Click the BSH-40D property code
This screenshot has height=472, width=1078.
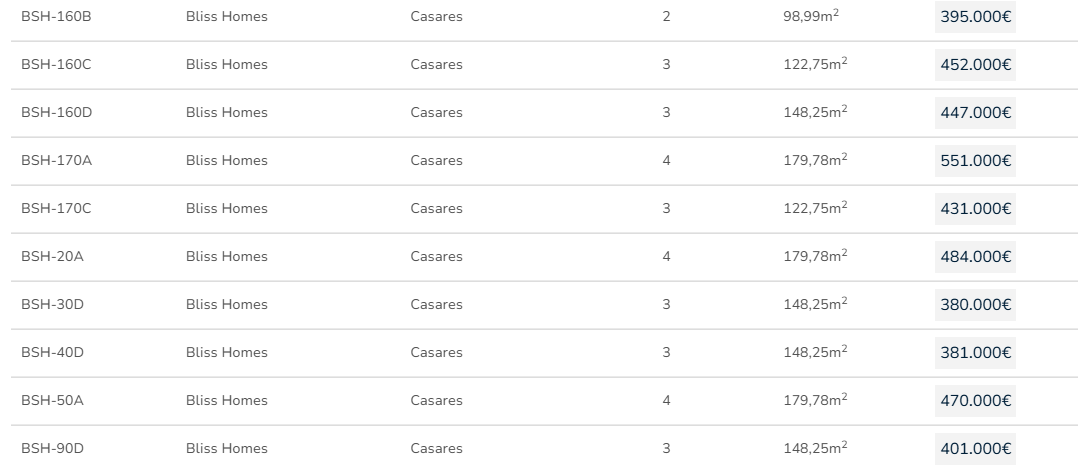pyautogui.click(x=52, y=353)
